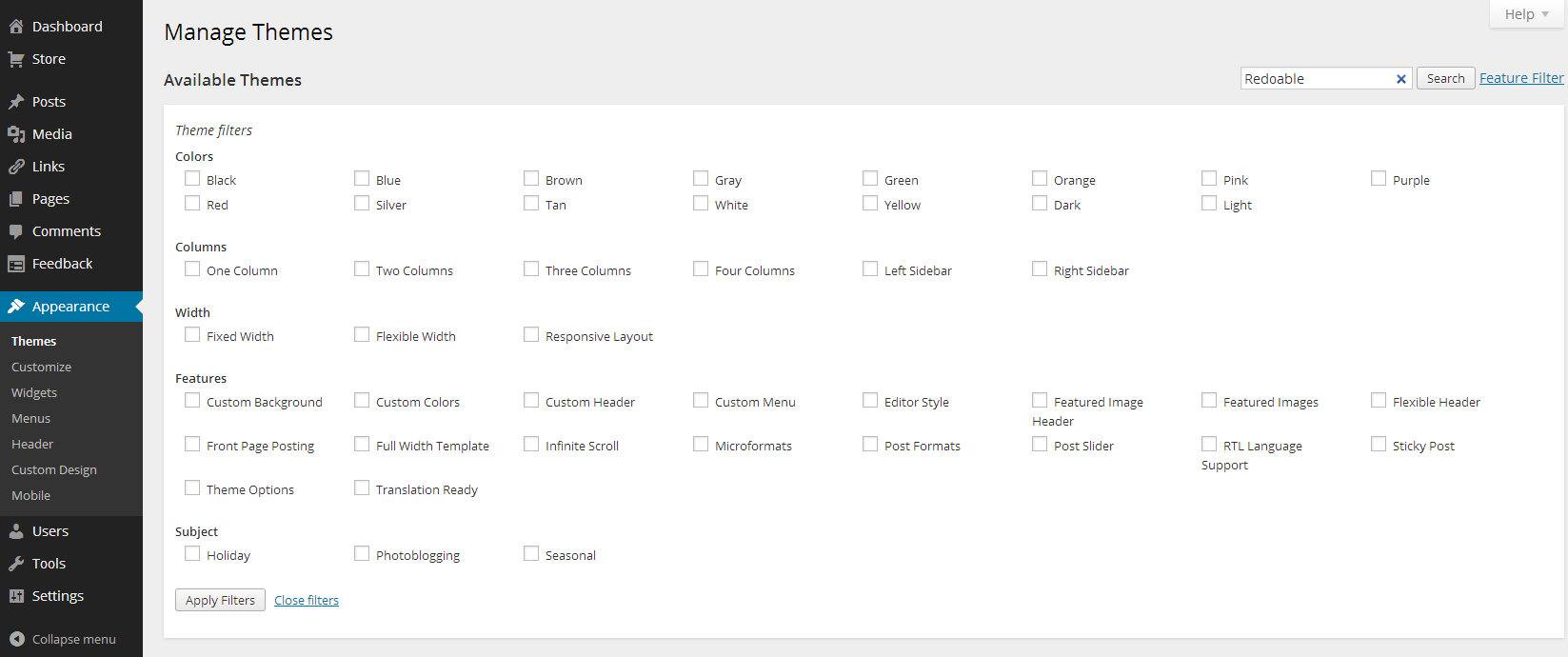Viewport: 1568px width, 657px height.
Task: Open the Comments bubble icon
Action: (x=16, y=231)
